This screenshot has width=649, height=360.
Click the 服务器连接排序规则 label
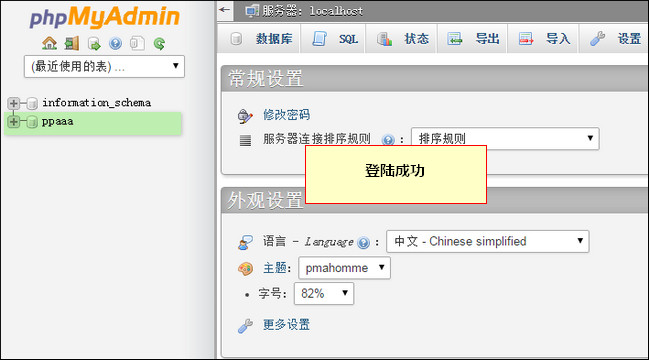[x=317, y=139]
